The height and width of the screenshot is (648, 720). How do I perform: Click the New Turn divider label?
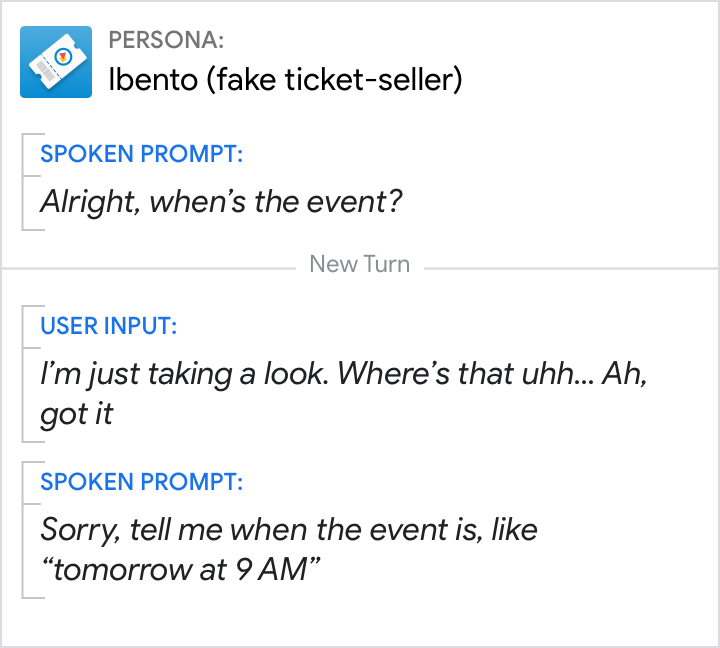coord(359,265)
